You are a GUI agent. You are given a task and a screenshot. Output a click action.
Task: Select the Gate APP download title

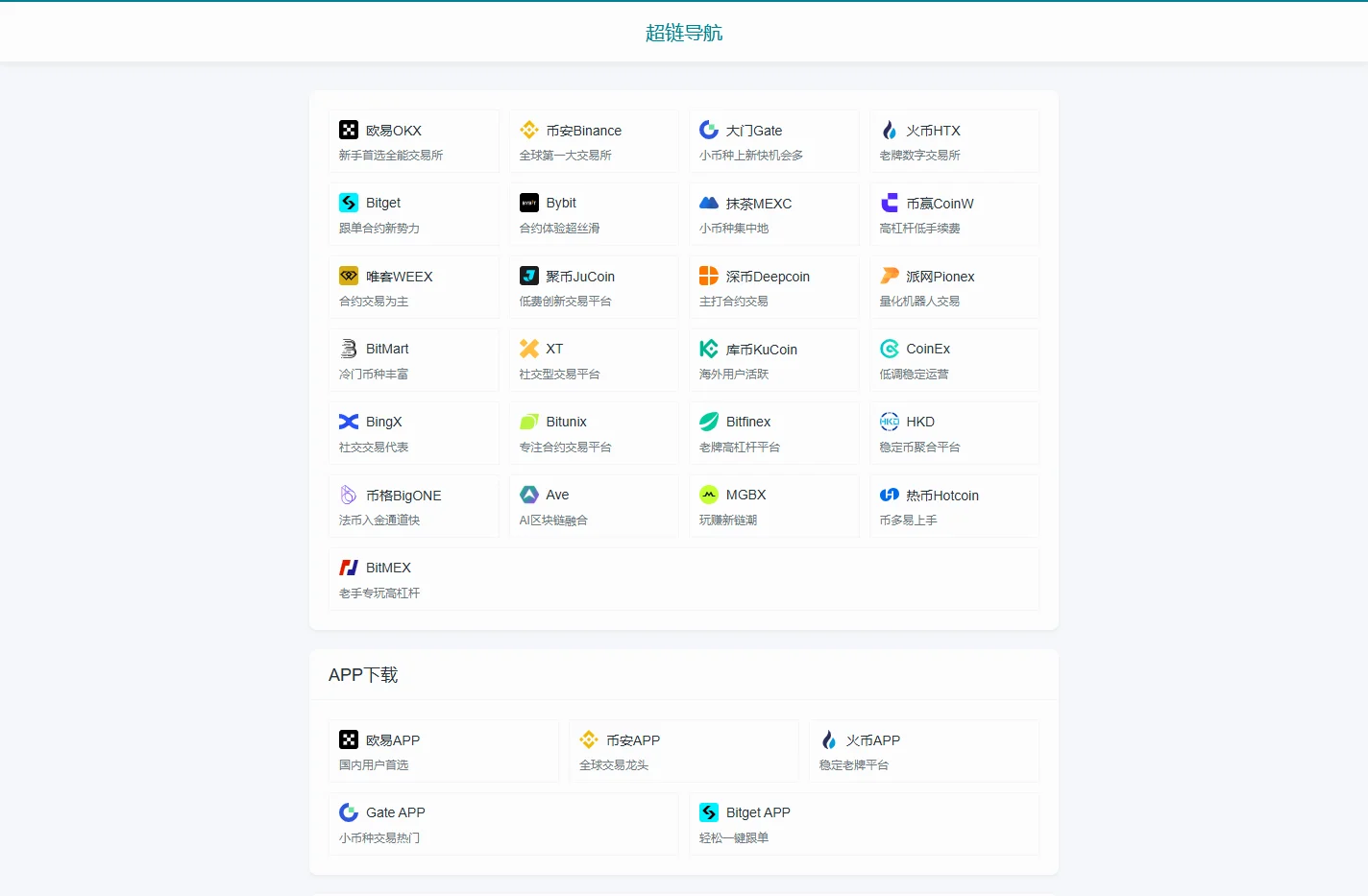(x=396, y=812)
